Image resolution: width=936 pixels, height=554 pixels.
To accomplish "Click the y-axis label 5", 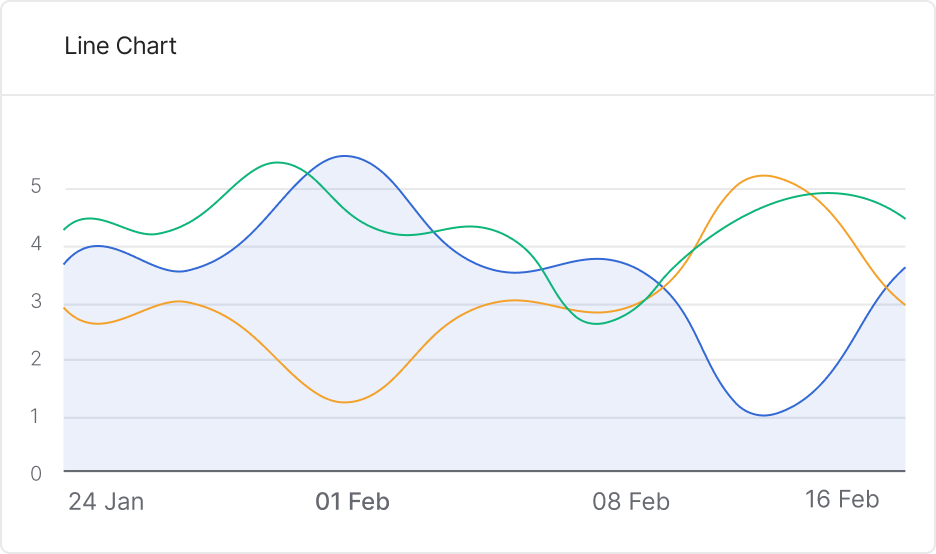I will [36, 187].
